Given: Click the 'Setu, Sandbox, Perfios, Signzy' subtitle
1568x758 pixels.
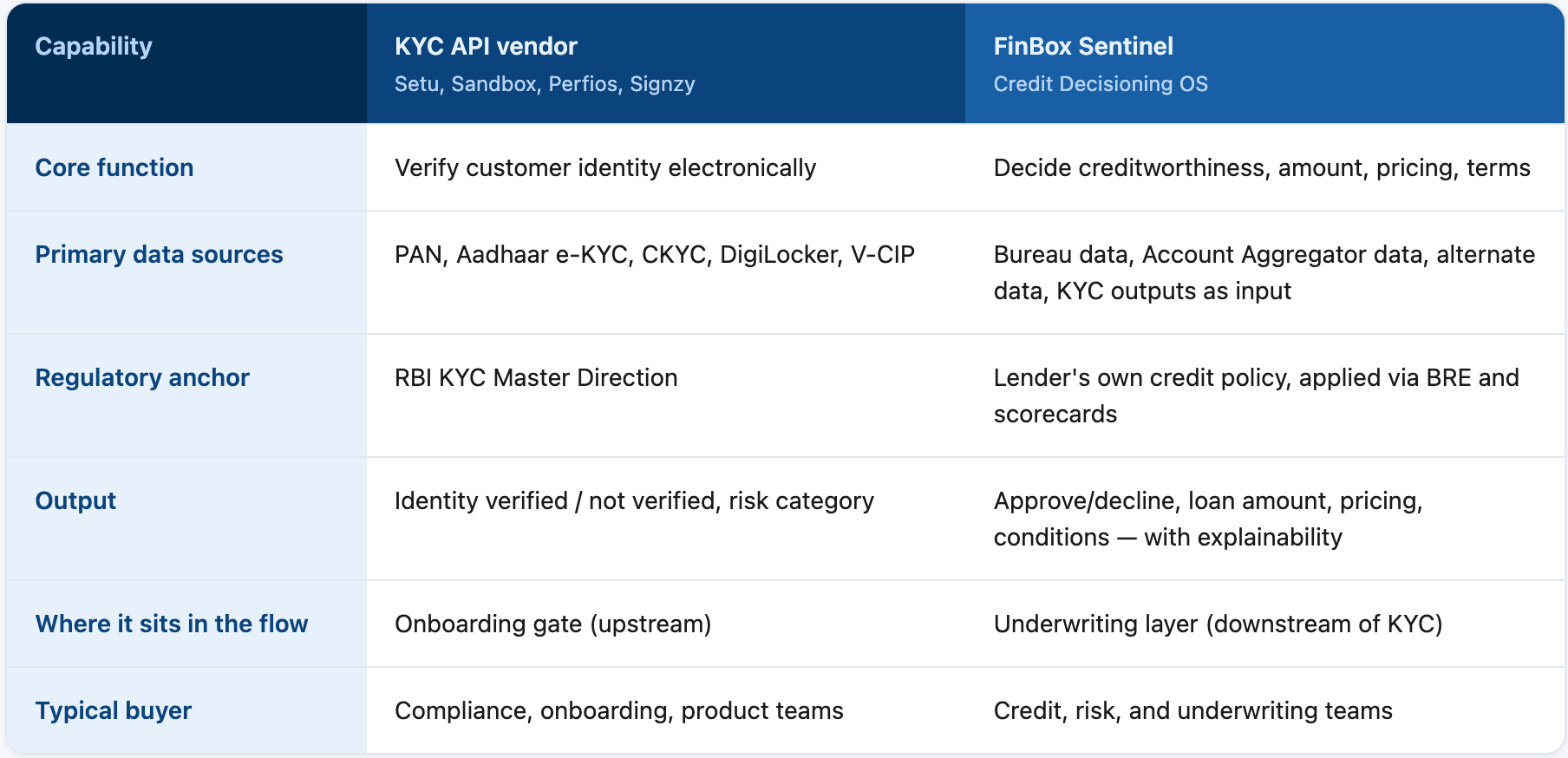Looking at the screenshot, I should [545, 84].
